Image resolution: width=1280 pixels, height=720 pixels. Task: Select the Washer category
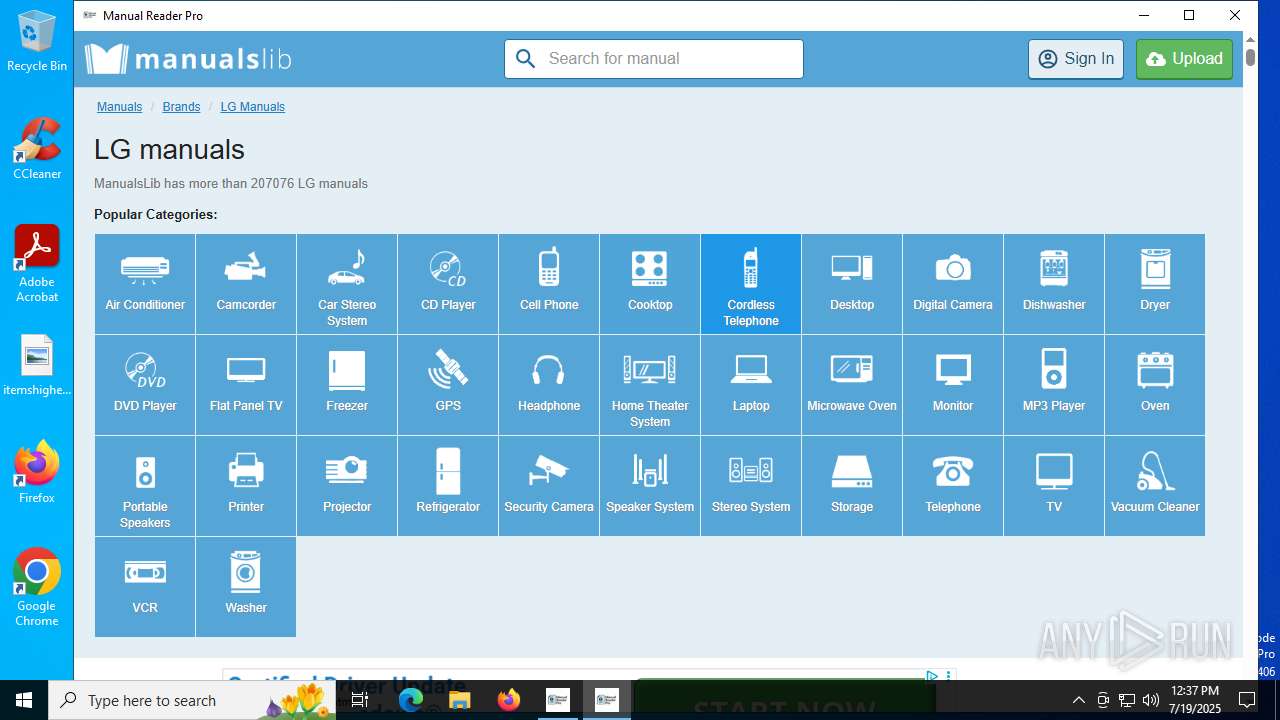point(246,587)
